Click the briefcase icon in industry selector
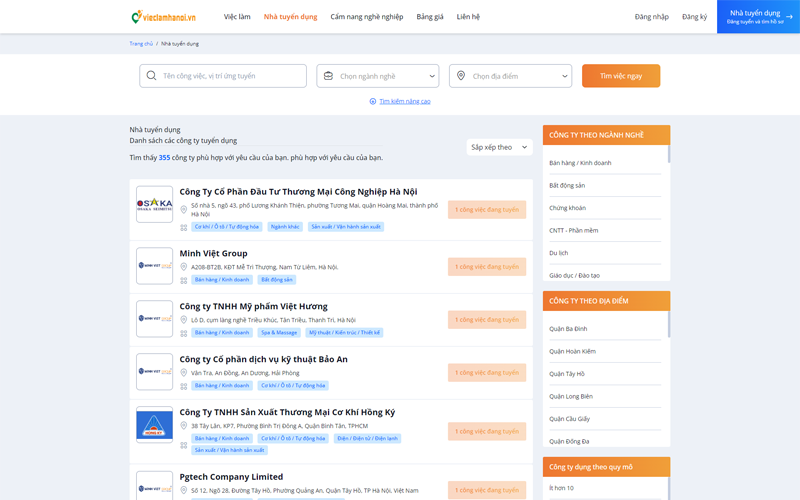 coord(327,76)
